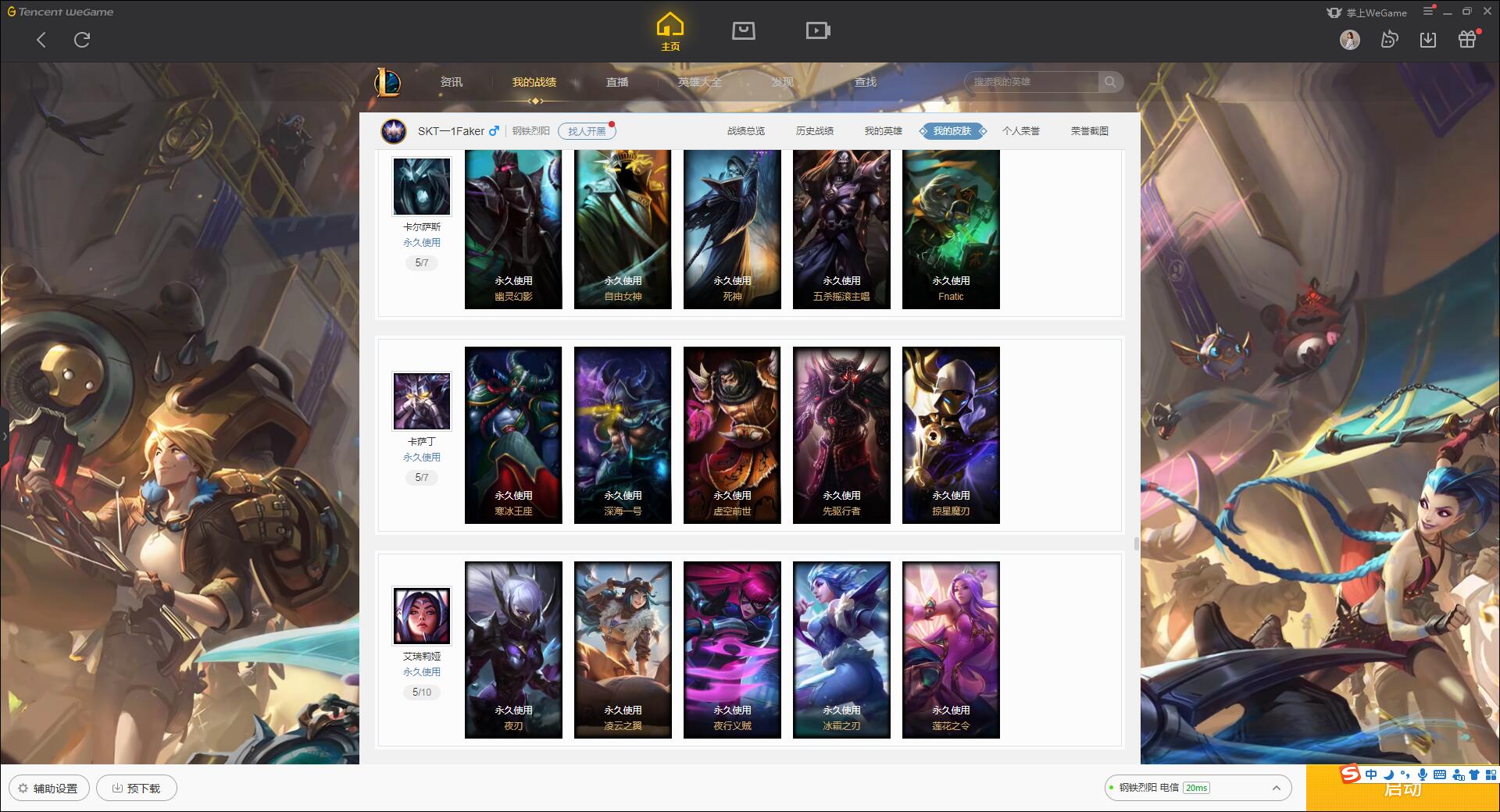Open the 虚空前世 skin card
The image size is (1500, 812).
[732, 435]
